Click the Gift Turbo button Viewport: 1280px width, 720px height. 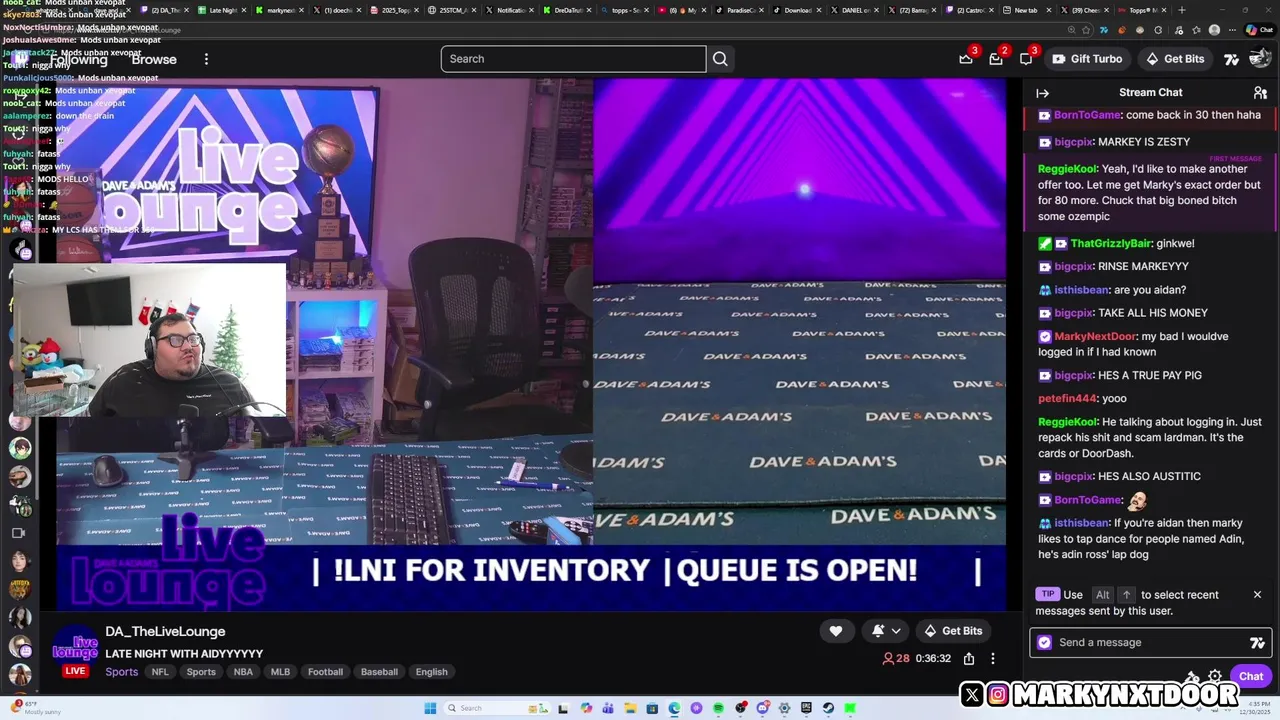point(1087,59)
